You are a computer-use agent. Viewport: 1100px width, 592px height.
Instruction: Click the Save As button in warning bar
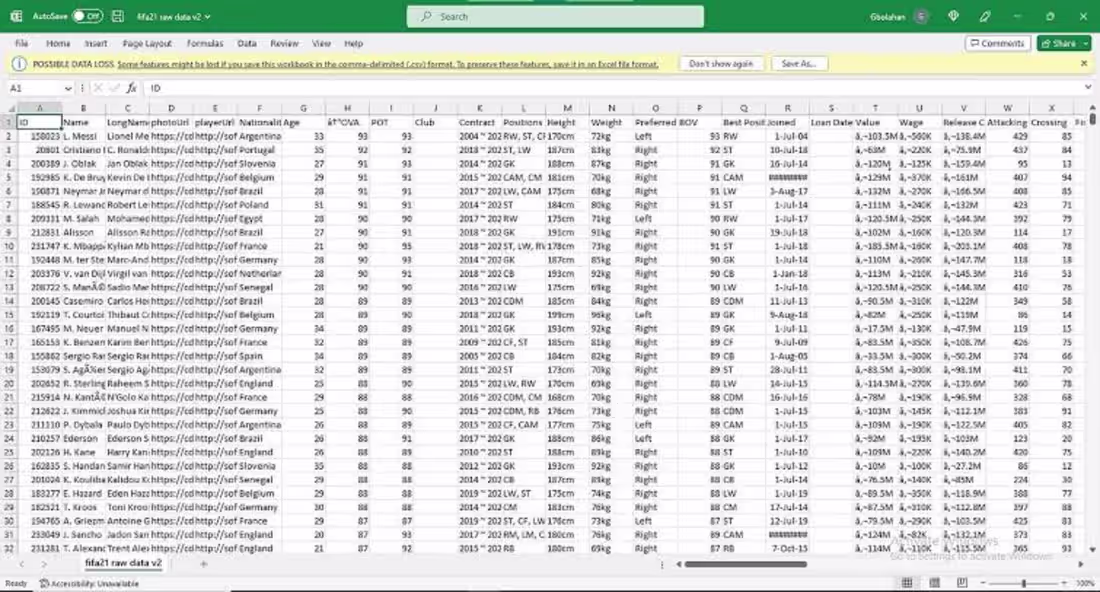tap(800, 63)
